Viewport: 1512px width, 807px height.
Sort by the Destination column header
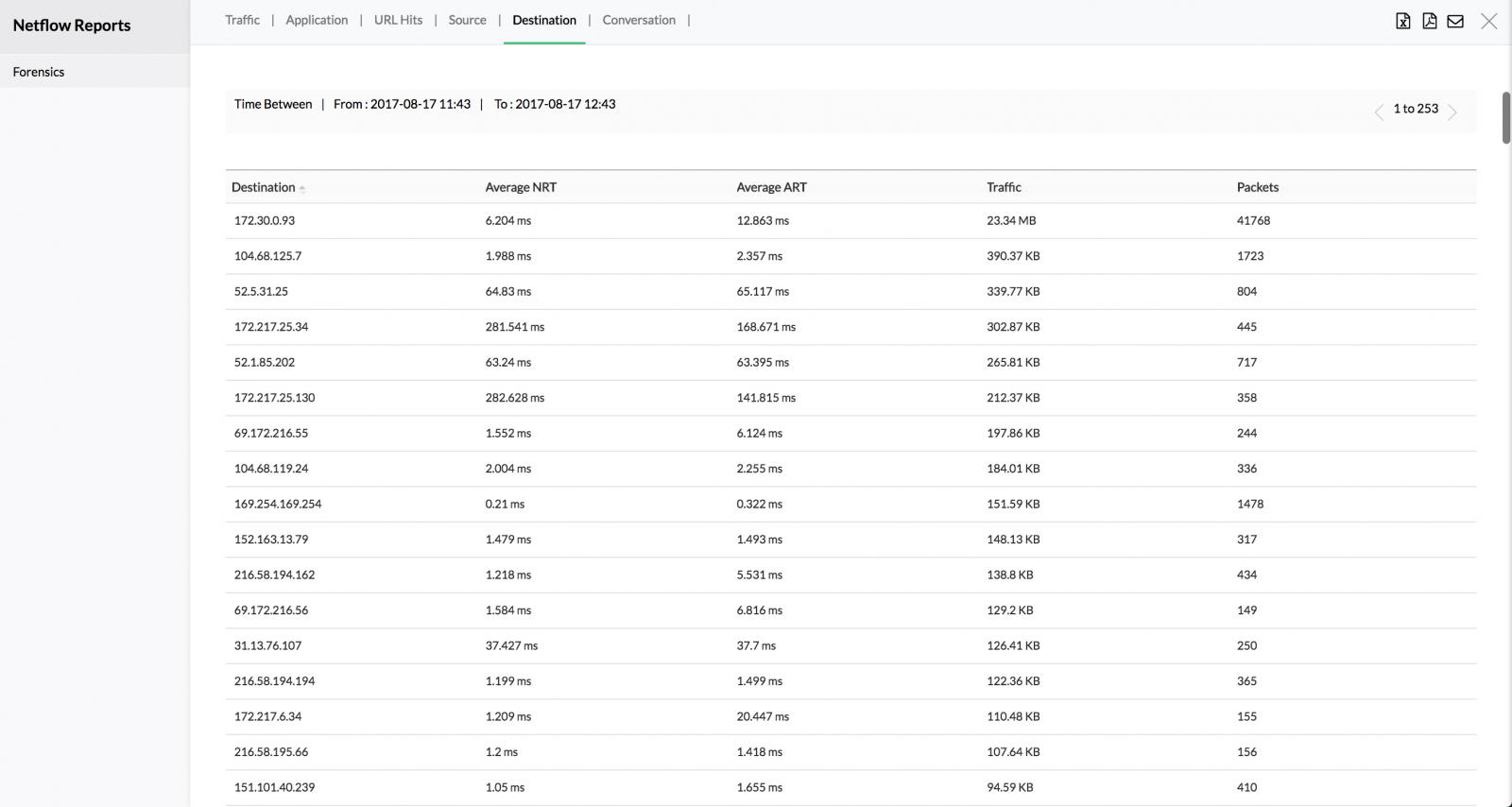[264, 187]
